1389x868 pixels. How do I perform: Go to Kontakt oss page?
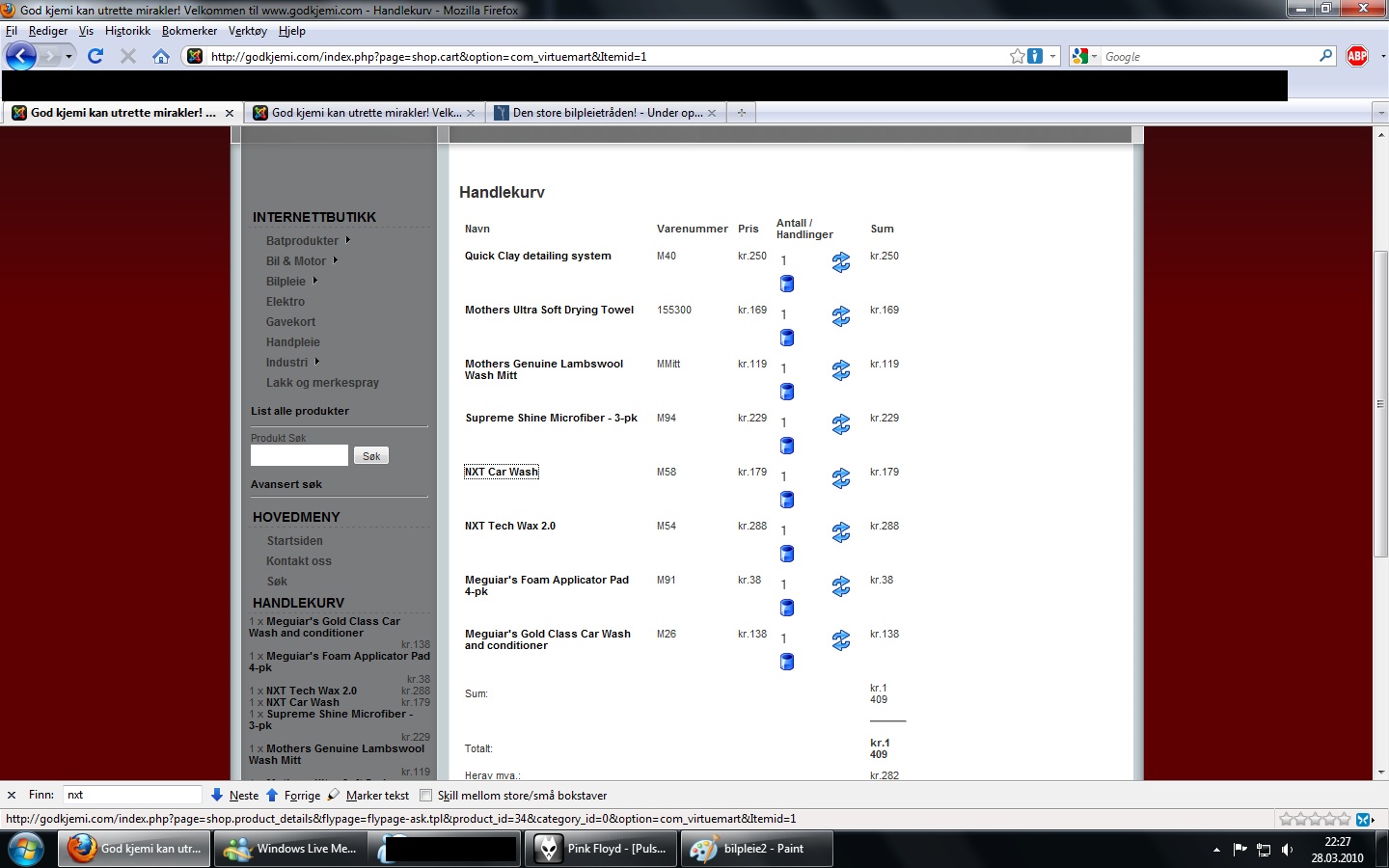[x=299, y=561]
